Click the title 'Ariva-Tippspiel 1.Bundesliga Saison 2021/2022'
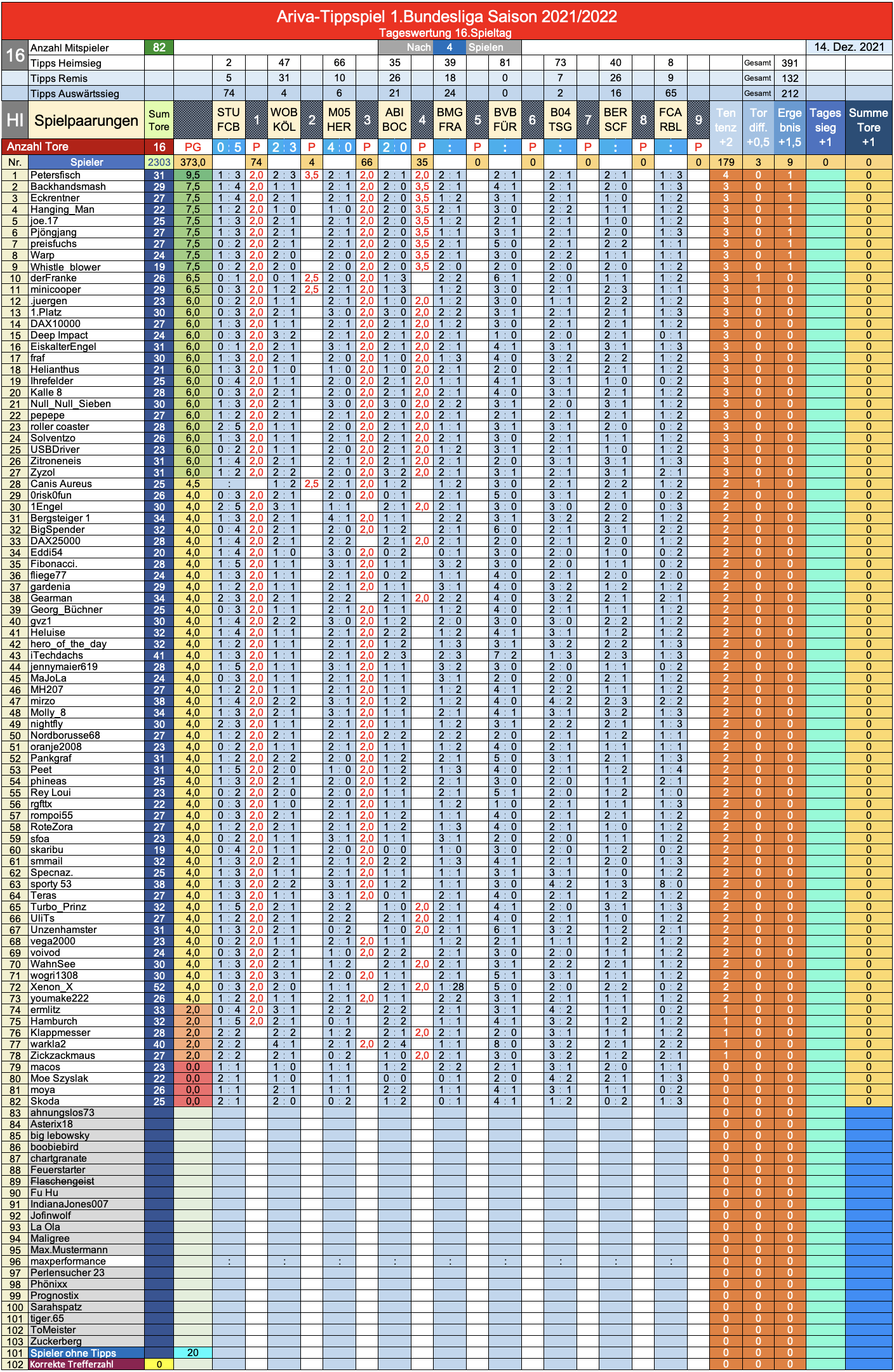This screenshot has width=894, height=1372. [446, 17]
